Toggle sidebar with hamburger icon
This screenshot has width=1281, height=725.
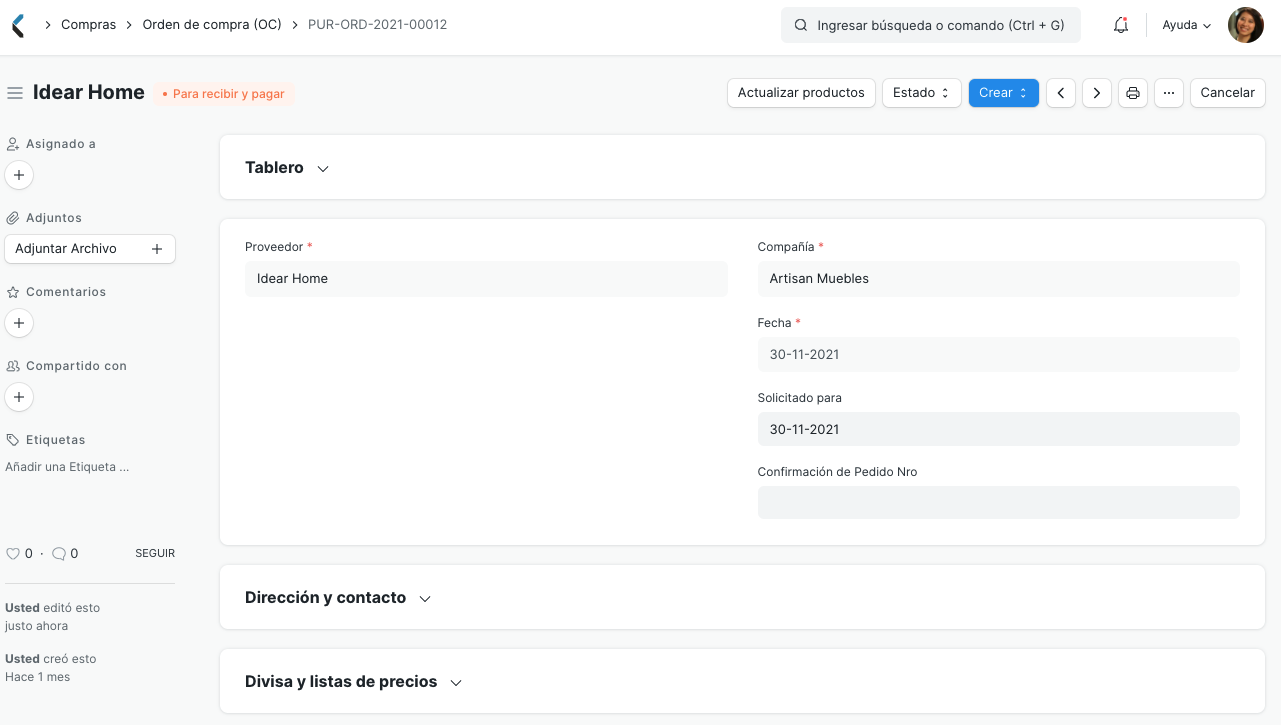(15, 93)
